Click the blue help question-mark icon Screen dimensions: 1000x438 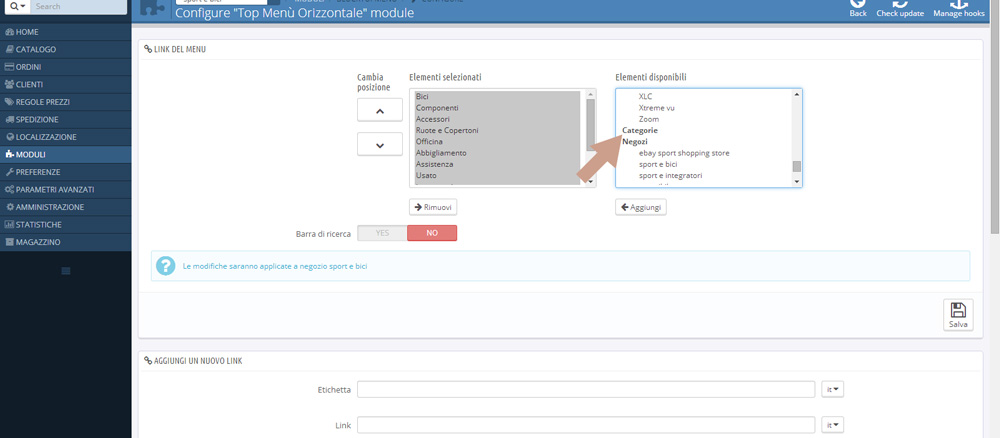166,266
